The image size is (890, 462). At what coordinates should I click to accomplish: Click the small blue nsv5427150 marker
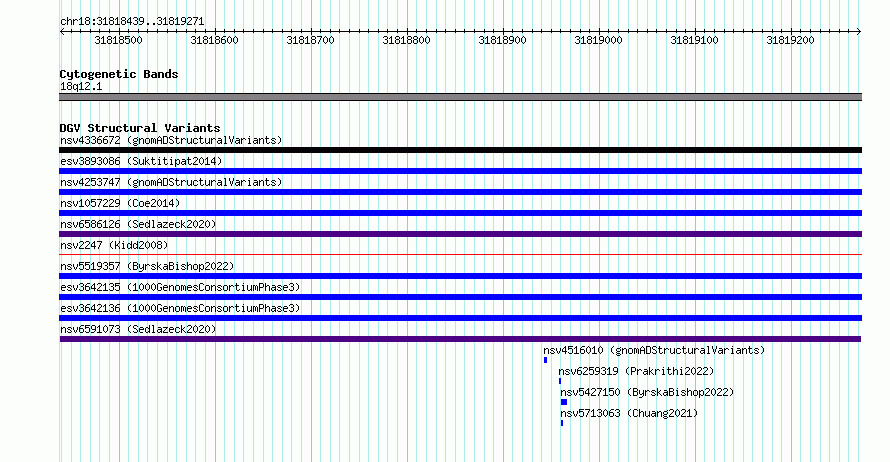click(x=564, y=402)
